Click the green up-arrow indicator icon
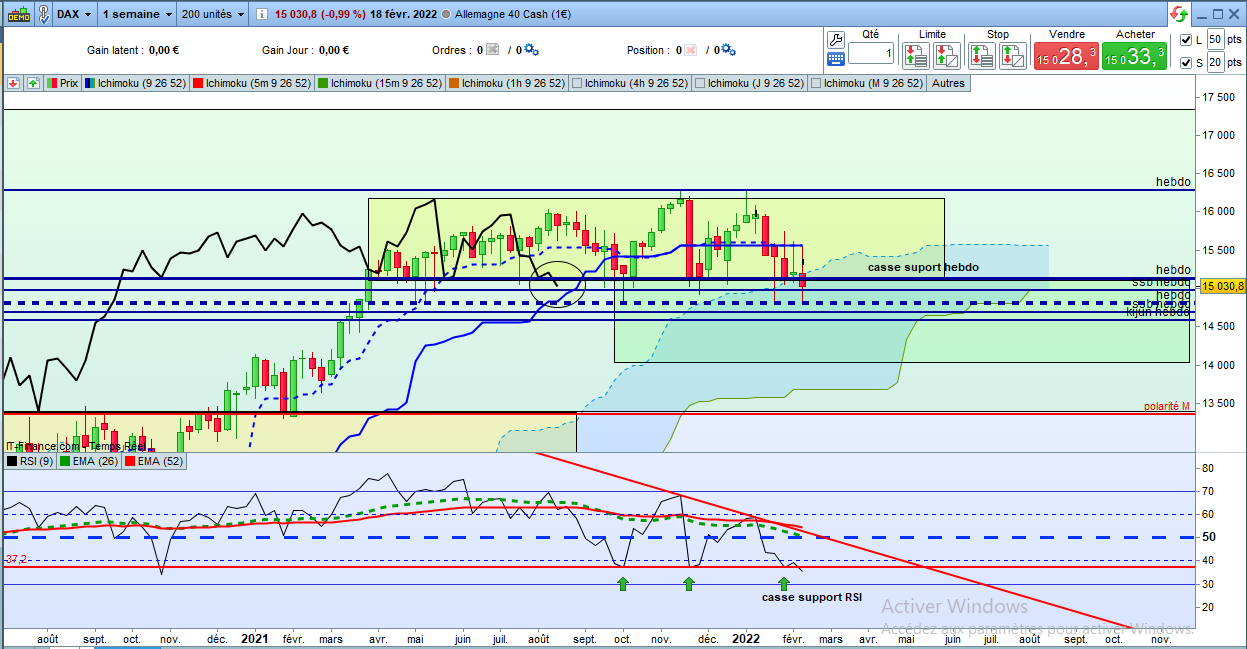Image resolution: width=1247 pixels, height=649 pixels. (33, 83)
